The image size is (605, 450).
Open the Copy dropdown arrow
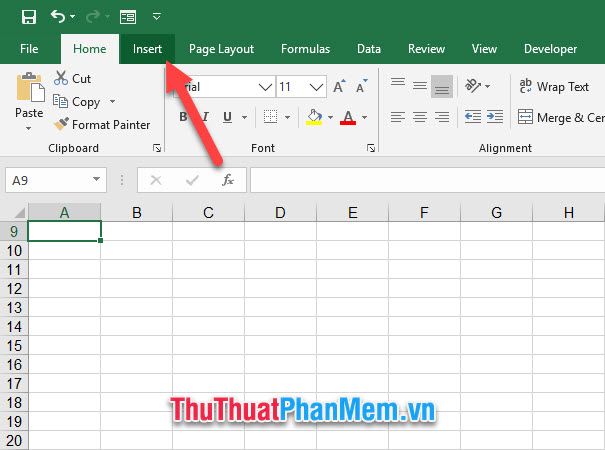coord(112,101)
